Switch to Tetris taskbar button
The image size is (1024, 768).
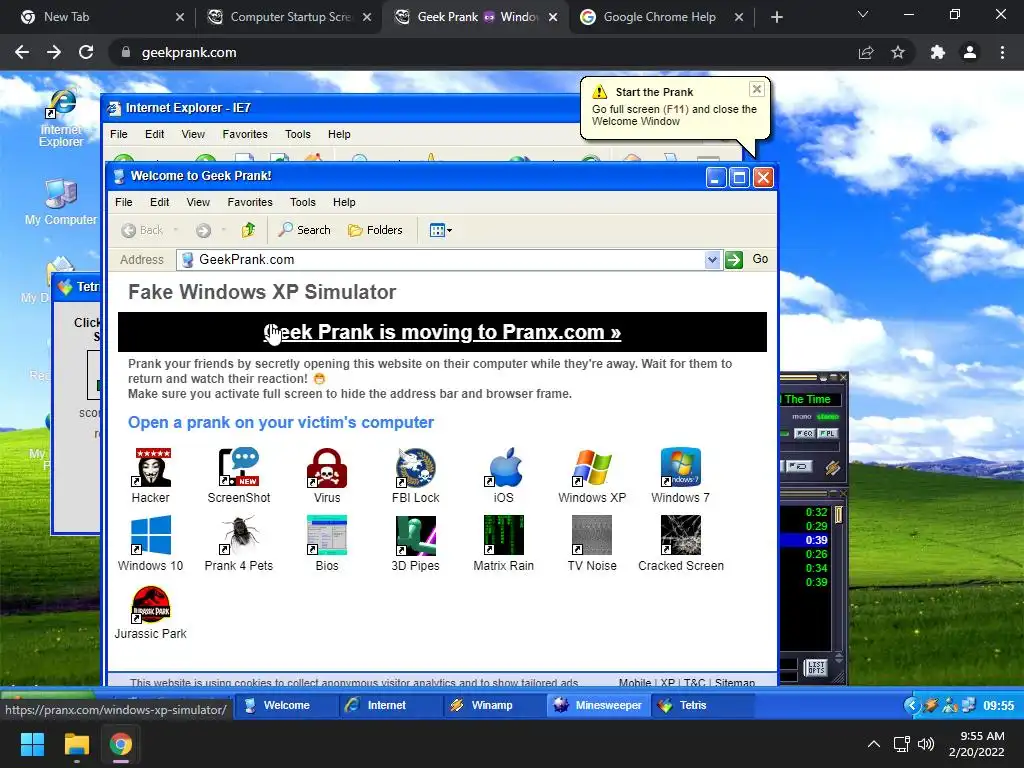[702, 705]
